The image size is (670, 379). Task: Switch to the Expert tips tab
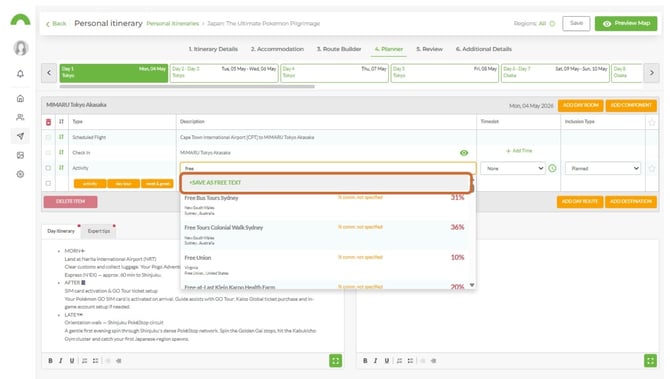pyautogui.click(x=99, y=231)
